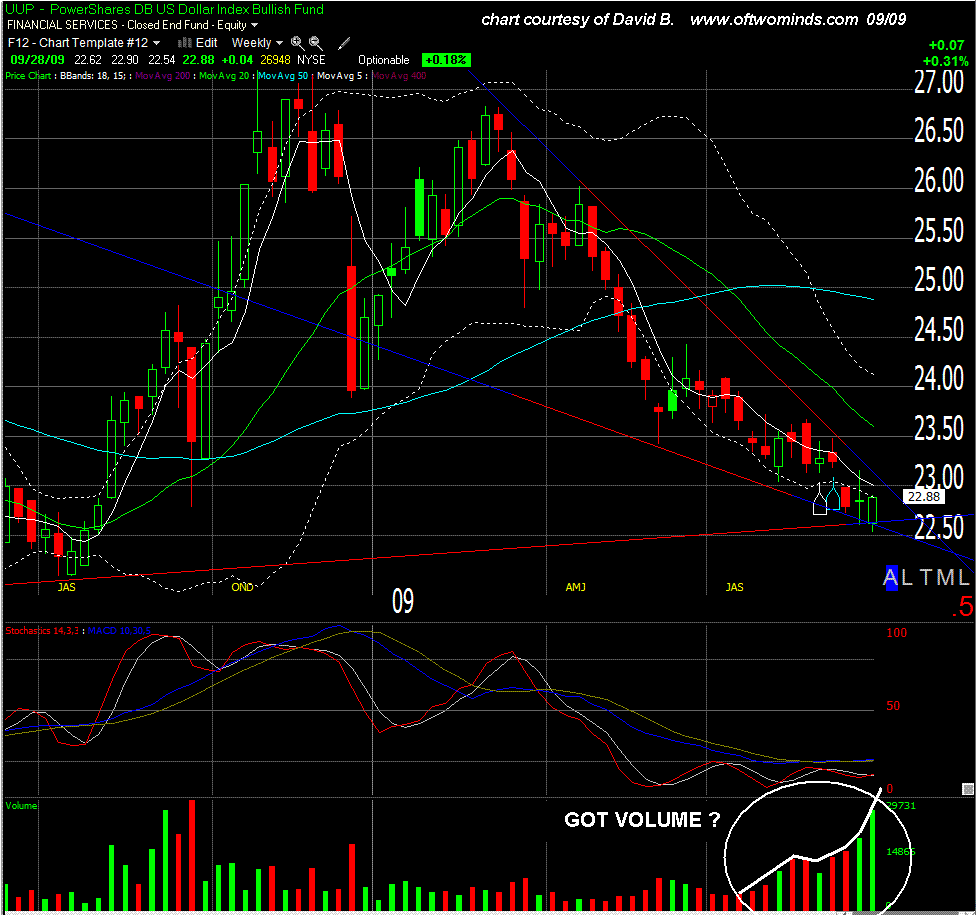Click the red 100 stochastics scale label
Screen dimensions: 976x915
coord(896,633)
